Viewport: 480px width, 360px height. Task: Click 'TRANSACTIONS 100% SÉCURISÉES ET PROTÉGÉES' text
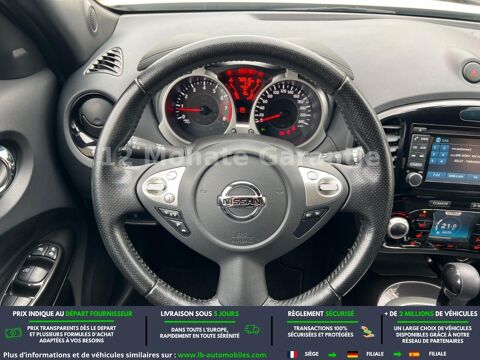tap(320, 331)
